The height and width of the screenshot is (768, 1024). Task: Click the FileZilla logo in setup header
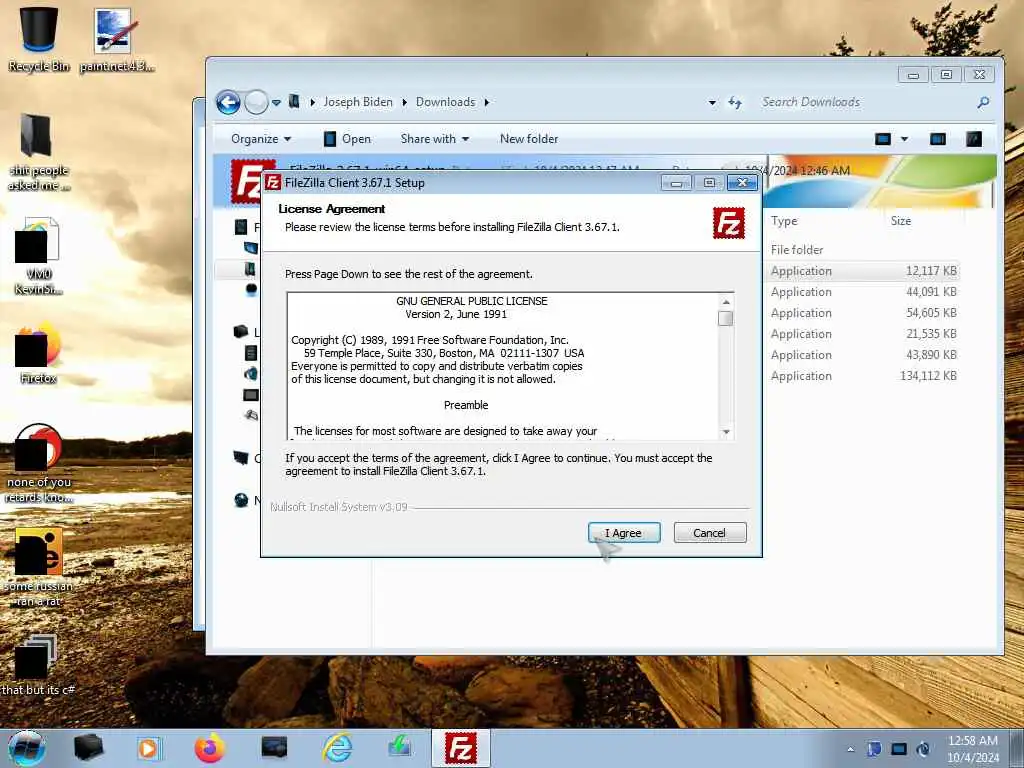(729, 223)
